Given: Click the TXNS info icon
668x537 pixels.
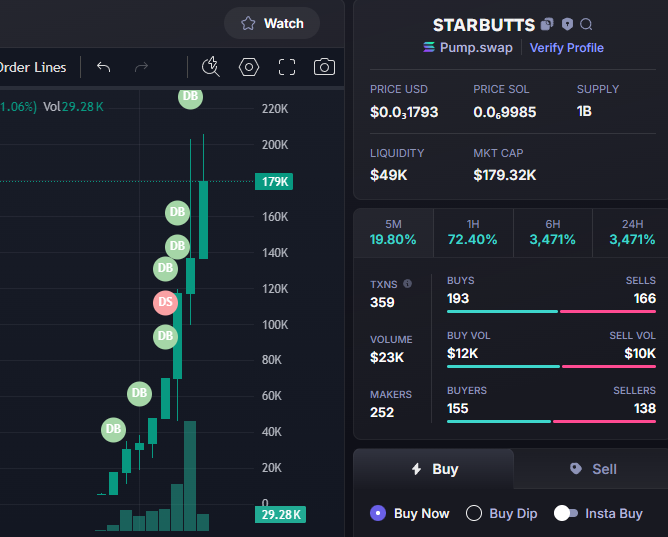Looking at the screenshot, I should tap(408, 284).
